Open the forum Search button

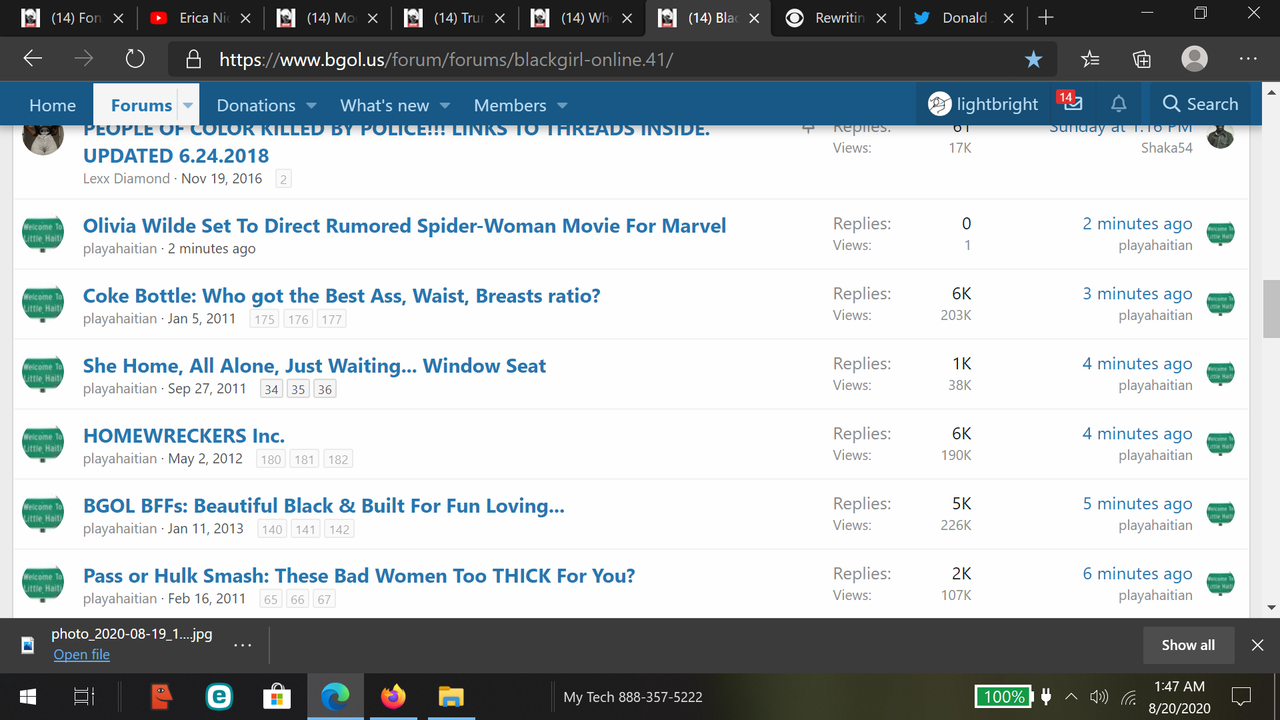click(1200, 104)
